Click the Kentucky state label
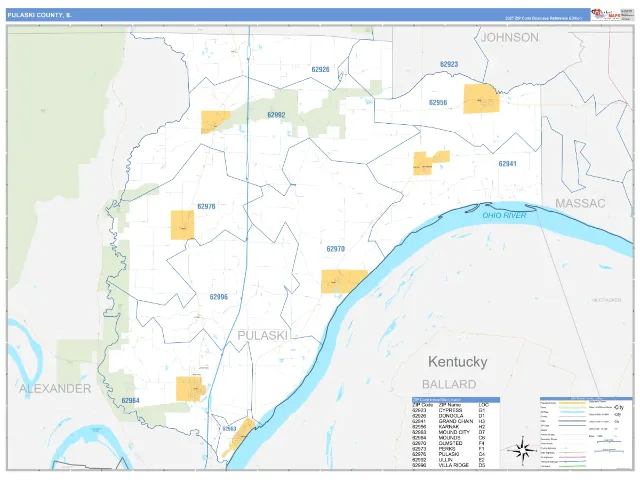 458,362
